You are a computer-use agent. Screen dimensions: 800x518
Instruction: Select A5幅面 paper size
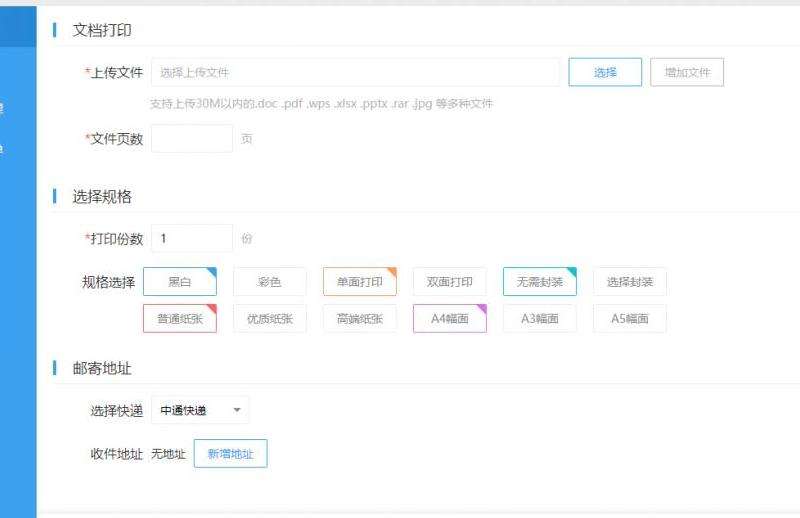click(630, 319)
